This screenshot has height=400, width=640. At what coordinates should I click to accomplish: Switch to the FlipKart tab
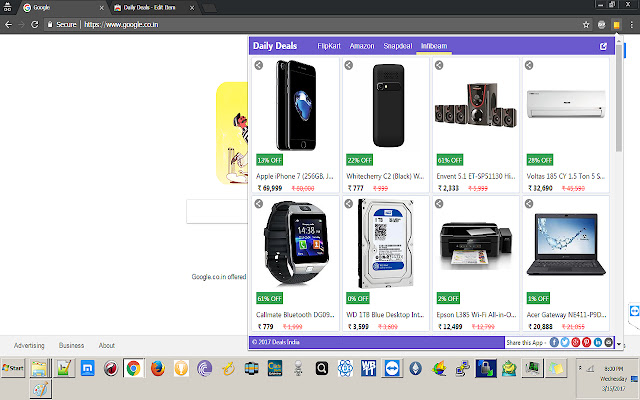coord(329,46)
